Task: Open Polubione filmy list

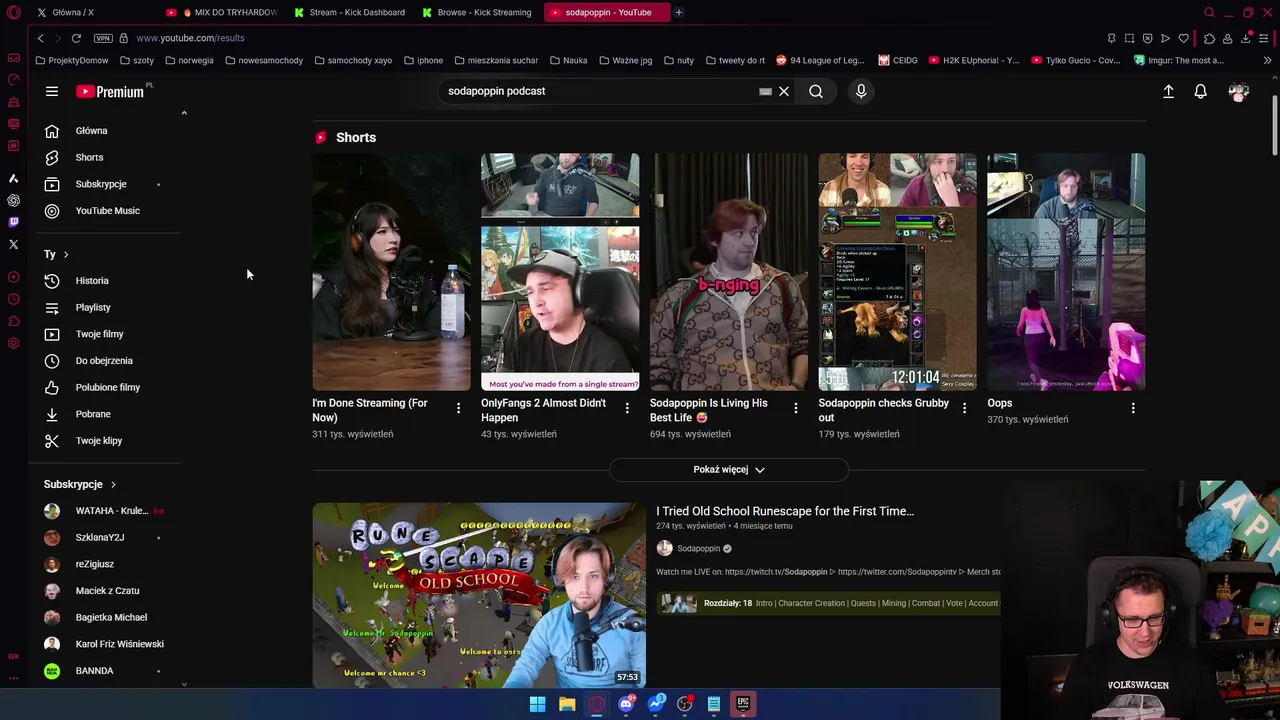Action: 108,387
